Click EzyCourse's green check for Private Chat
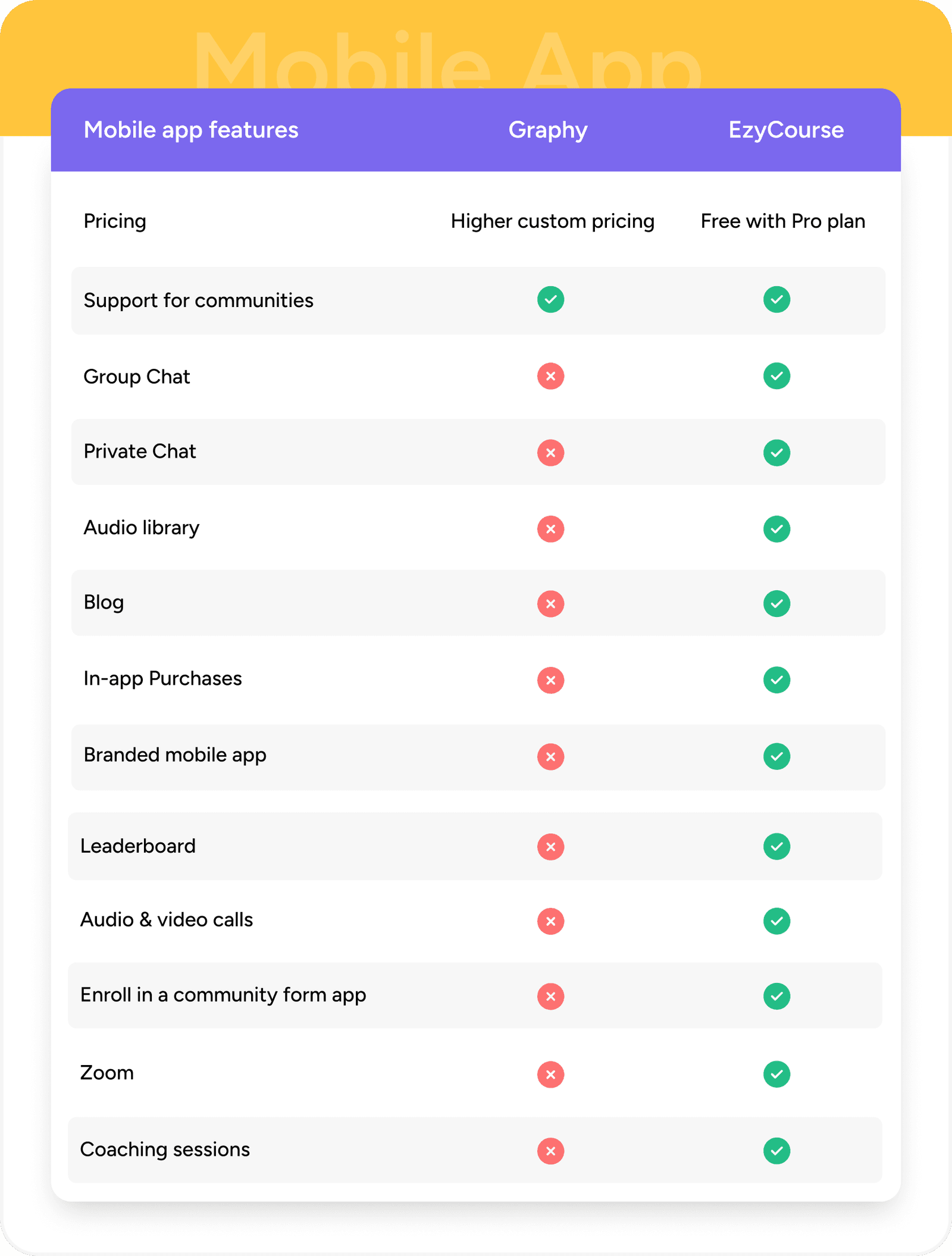 click(776, 453)
